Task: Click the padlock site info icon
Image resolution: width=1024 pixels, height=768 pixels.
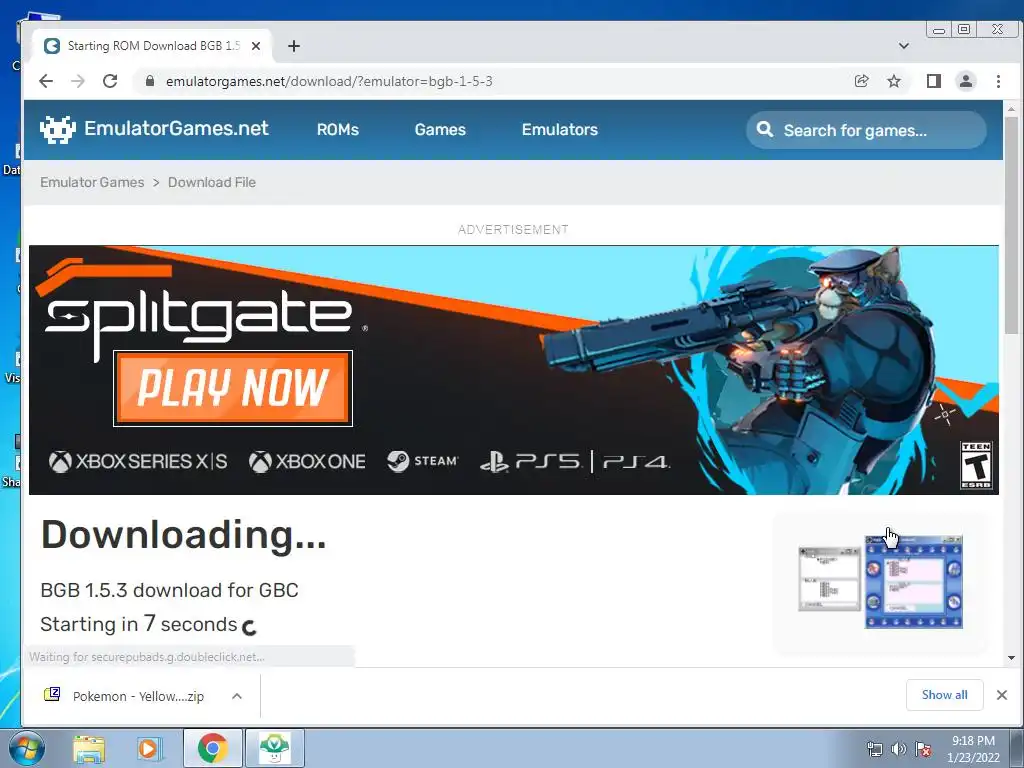Action: (150, 81)
